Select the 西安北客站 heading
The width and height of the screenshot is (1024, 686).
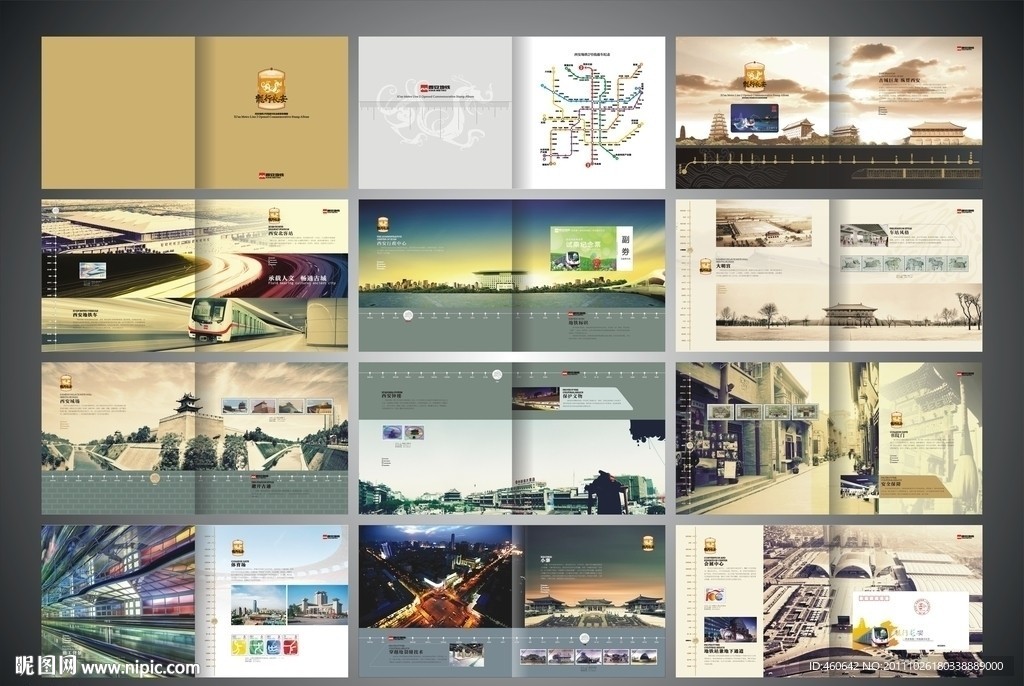tap(281, 233)
